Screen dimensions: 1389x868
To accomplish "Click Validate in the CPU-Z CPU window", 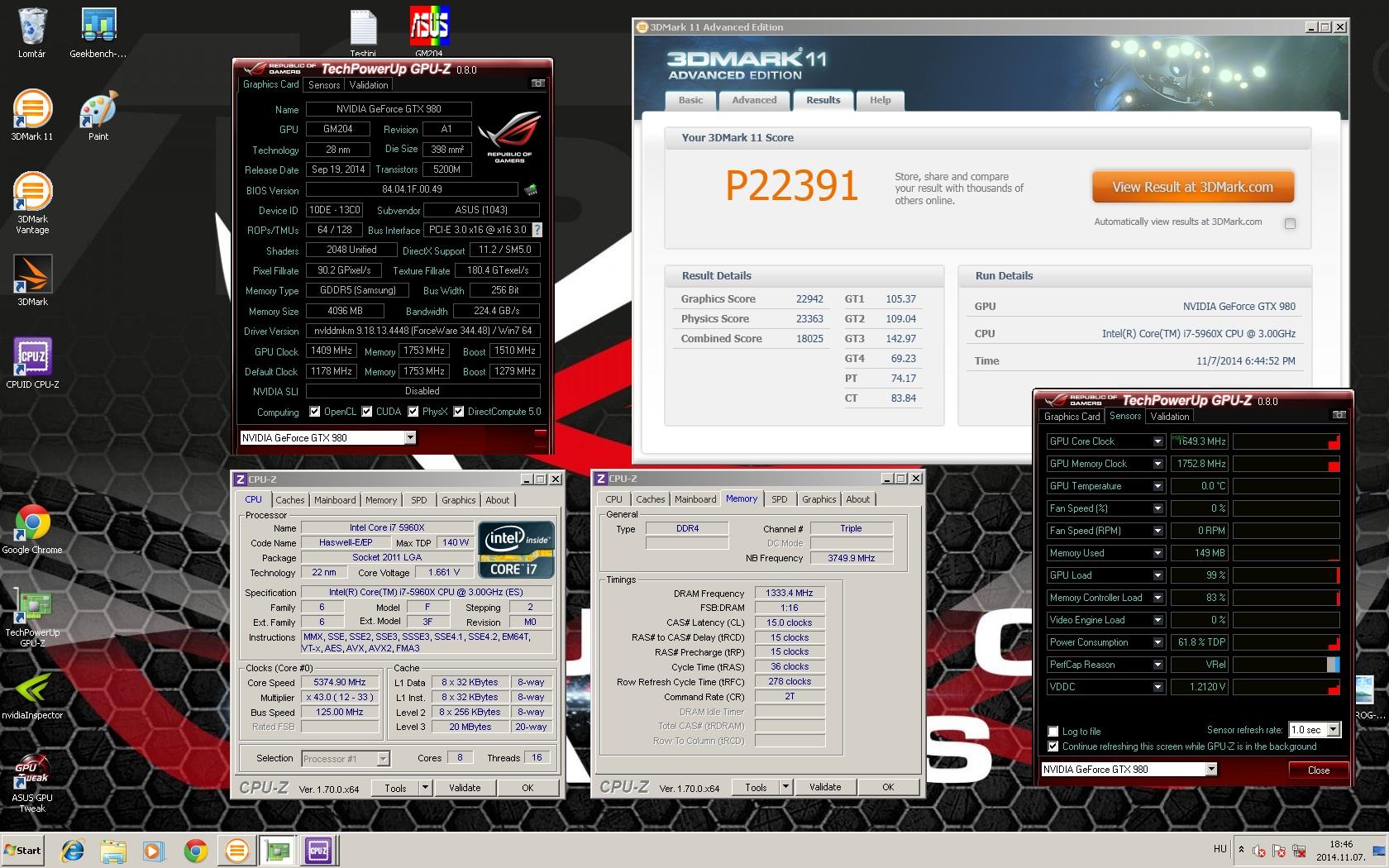I will 465,788.
